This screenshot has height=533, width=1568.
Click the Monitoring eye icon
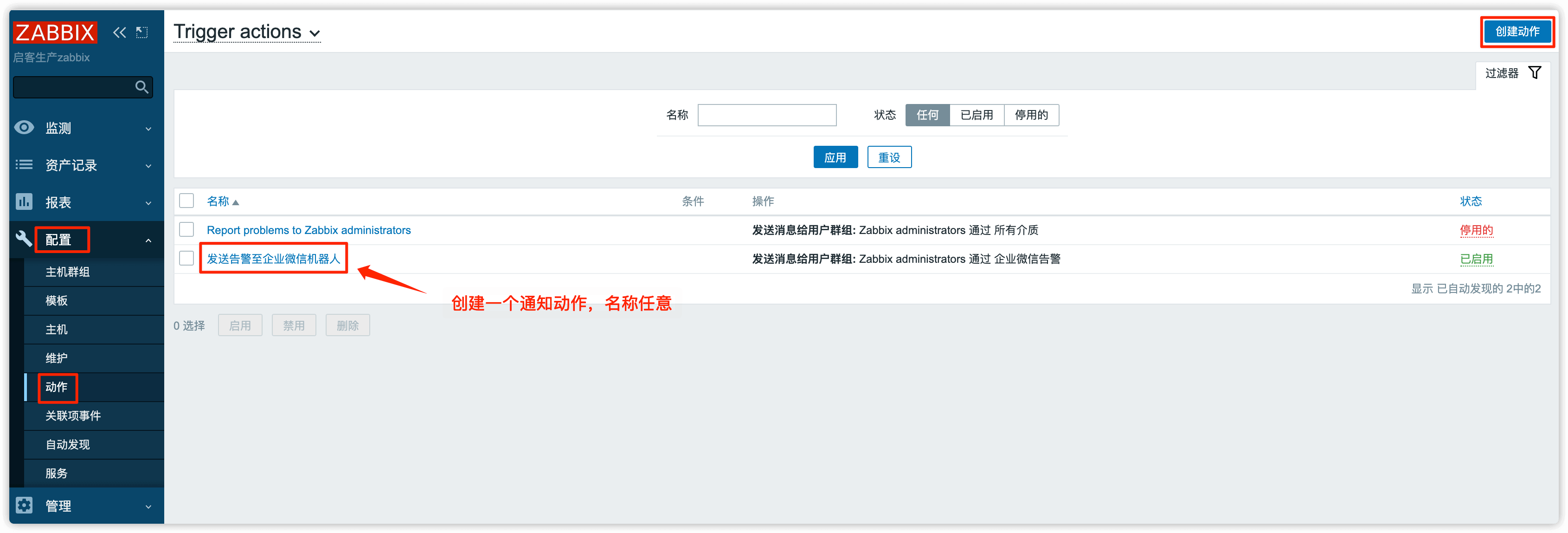[24, 127]
